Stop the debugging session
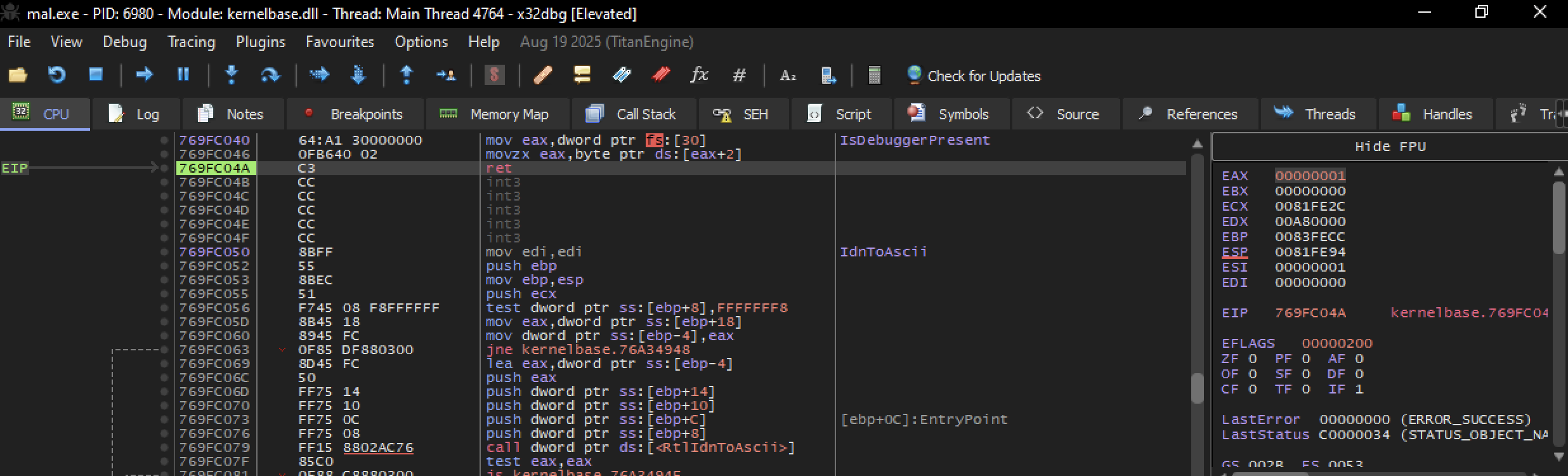Image resolution: width=1568 pixels, height=476 pixels. [96, 75]
